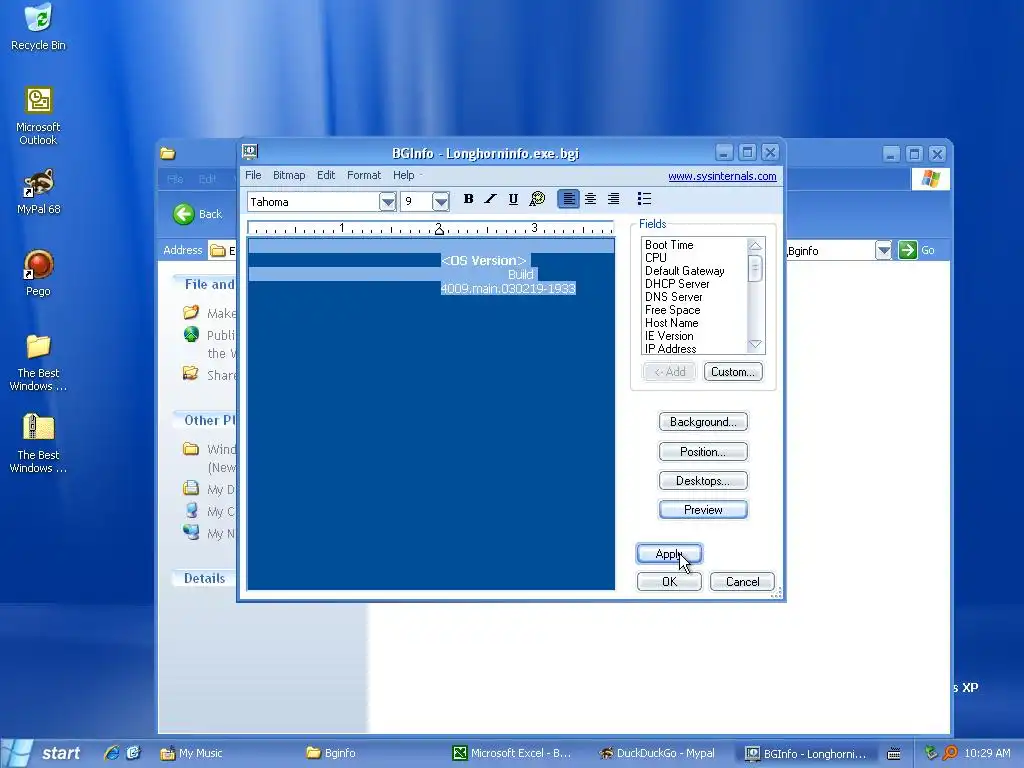Select DNS Server field
The image size is (1024, 768).
[x=673, y=297]
